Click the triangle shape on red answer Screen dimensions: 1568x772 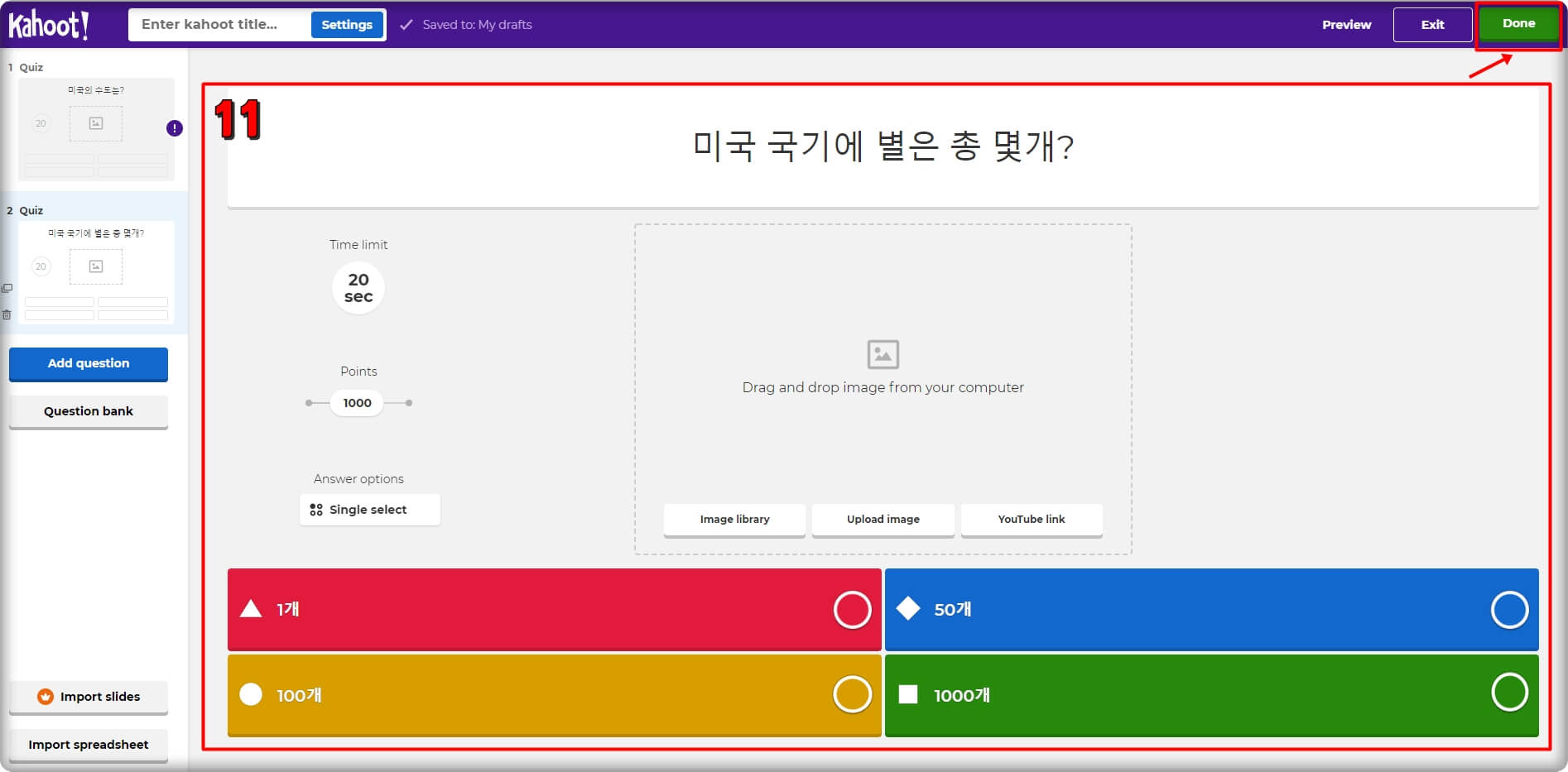(251, 609)
